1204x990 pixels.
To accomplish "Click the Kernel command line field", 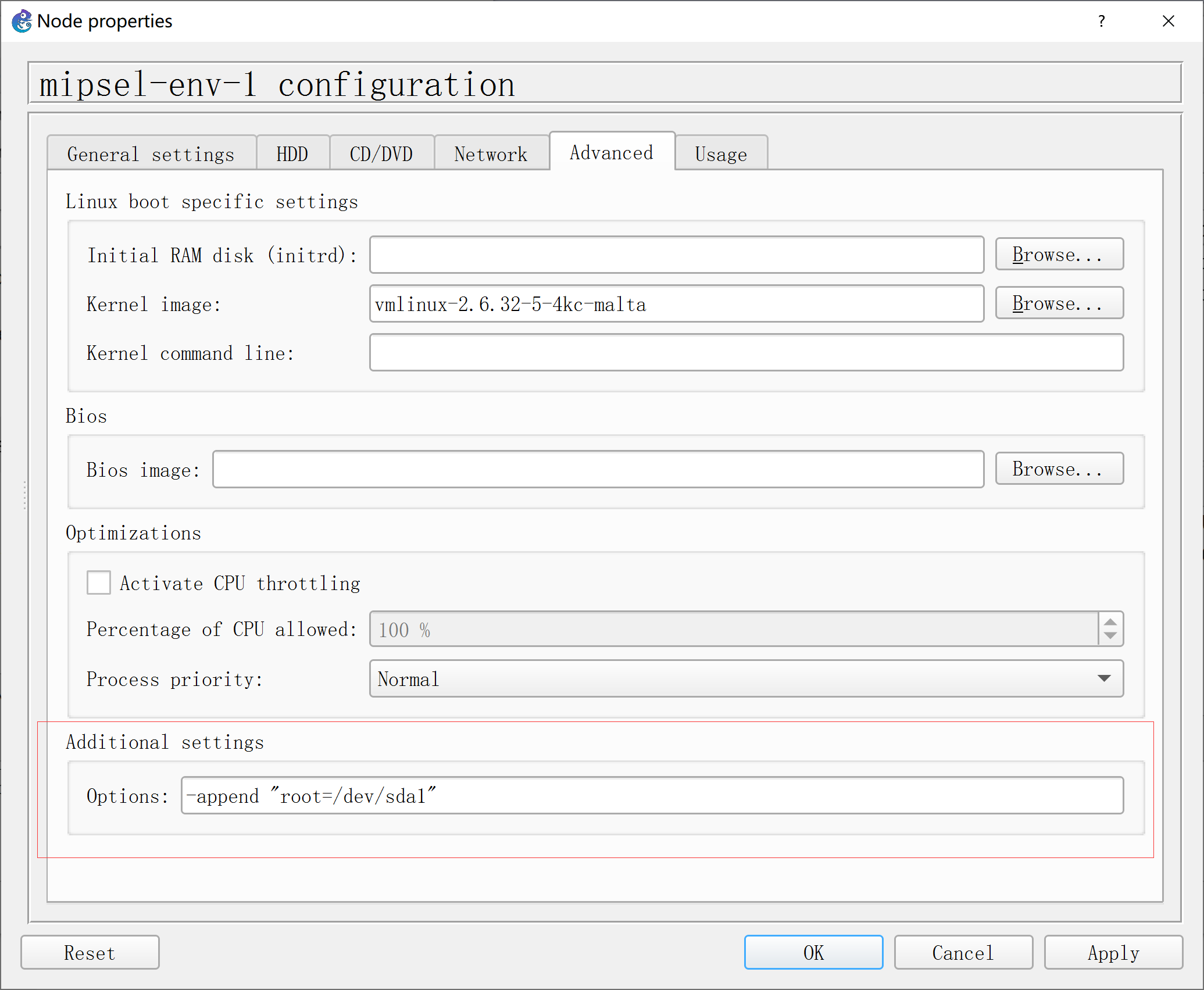I will pos(746,353).
